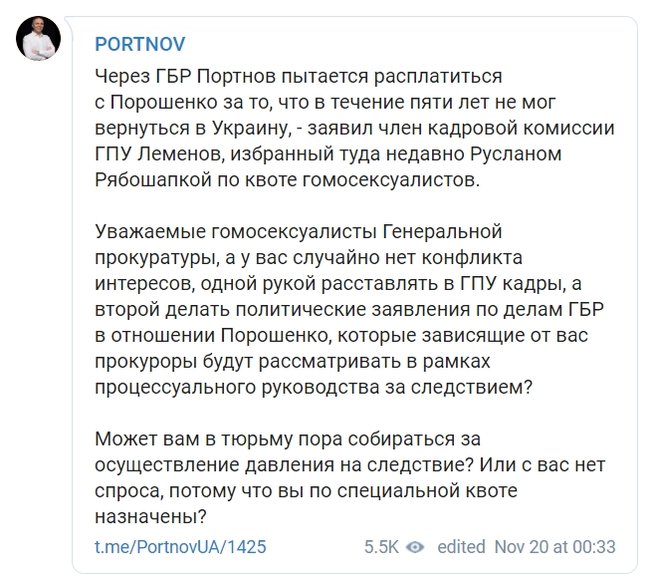Open the t.me/PortnovUA/1425 post link
This screenshot has width=650, height=582.
pos(180,547)
